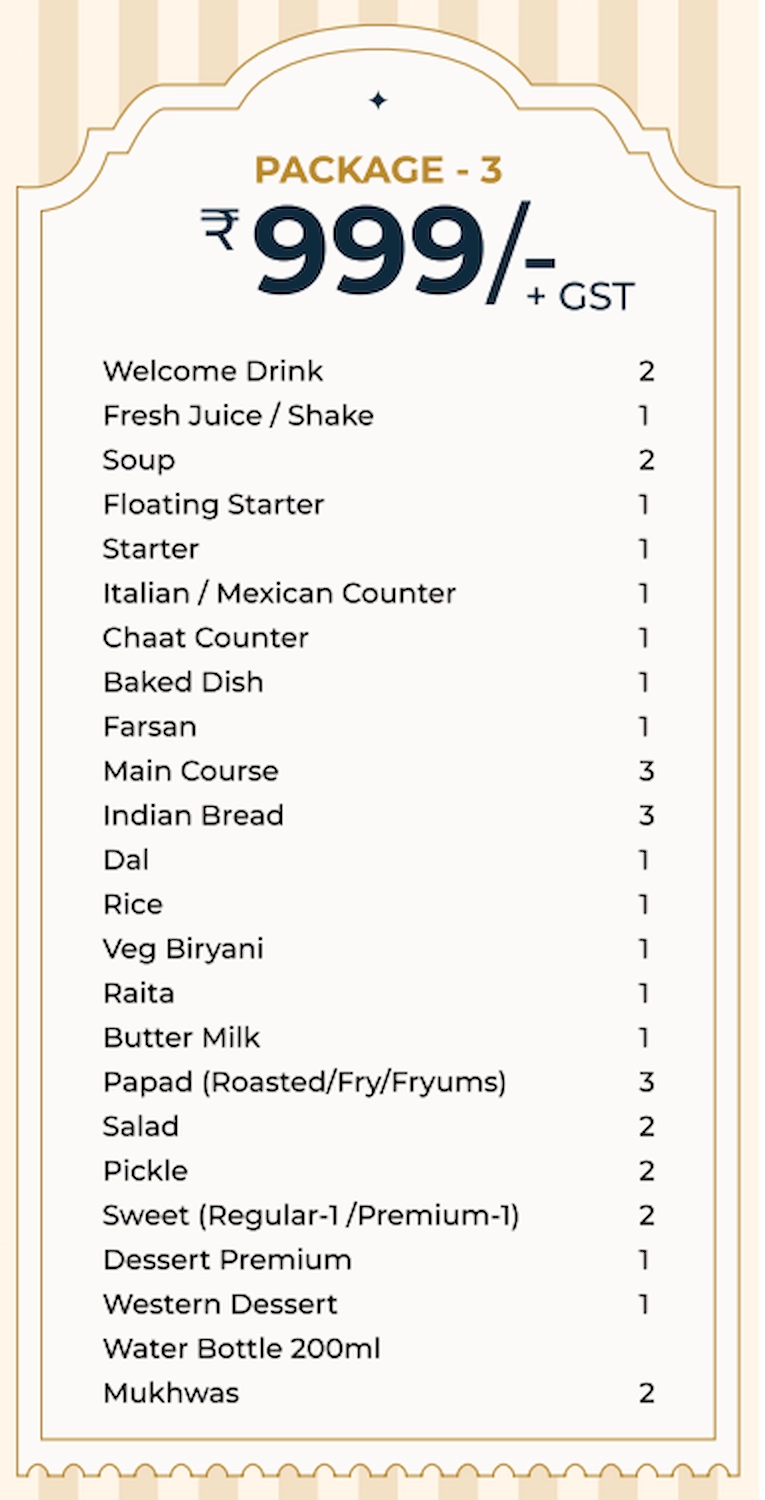Click the Fresh Juice / Shake row

tap(378, 415)
